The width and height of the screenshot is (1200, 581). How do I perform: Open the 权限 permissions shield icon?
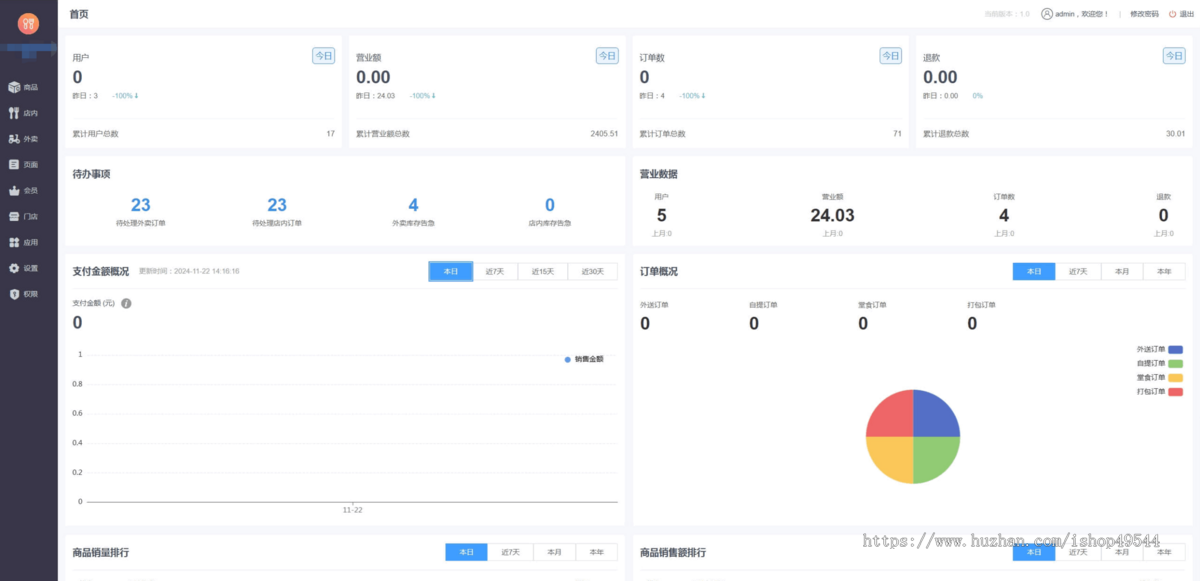tap(14, 294)
